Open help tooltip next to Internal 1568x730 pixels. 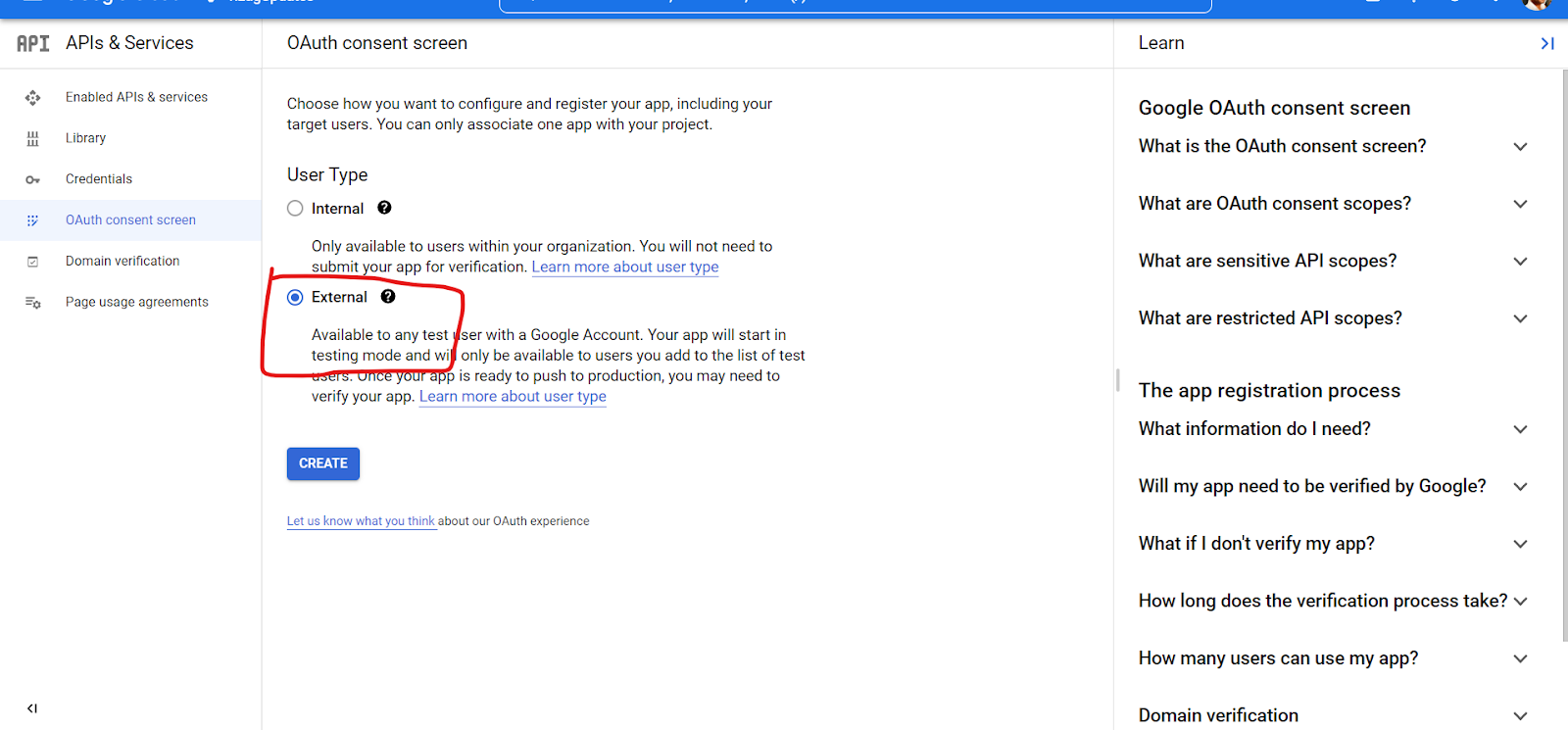click(x=384, y=208)
